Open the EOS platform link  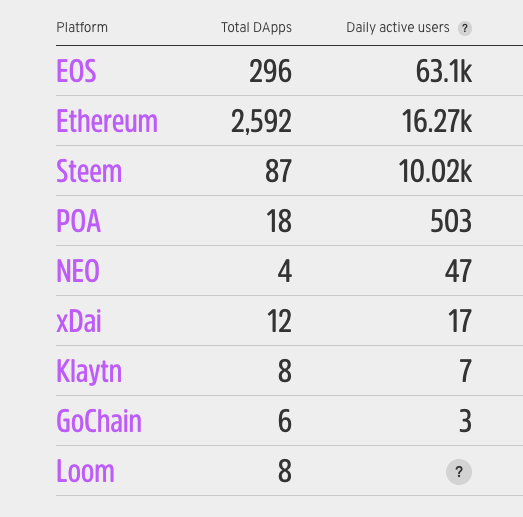tap(76, 71)
